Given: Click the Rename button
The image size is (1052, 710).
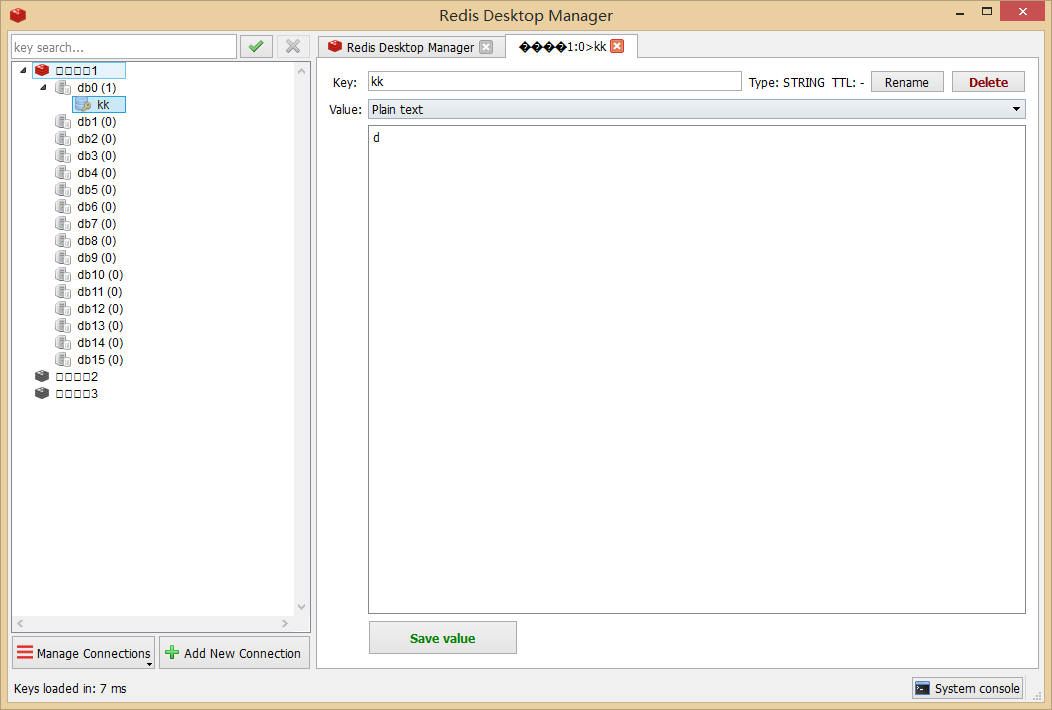Looking at the screenshot, I should [907, 82].
